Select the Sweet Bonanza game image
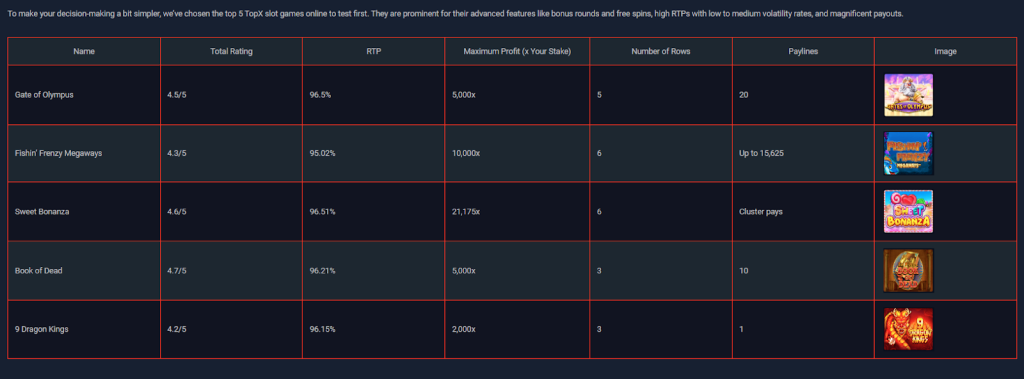The width and height of the screenshot is (1024, 379). click(908, 212)
